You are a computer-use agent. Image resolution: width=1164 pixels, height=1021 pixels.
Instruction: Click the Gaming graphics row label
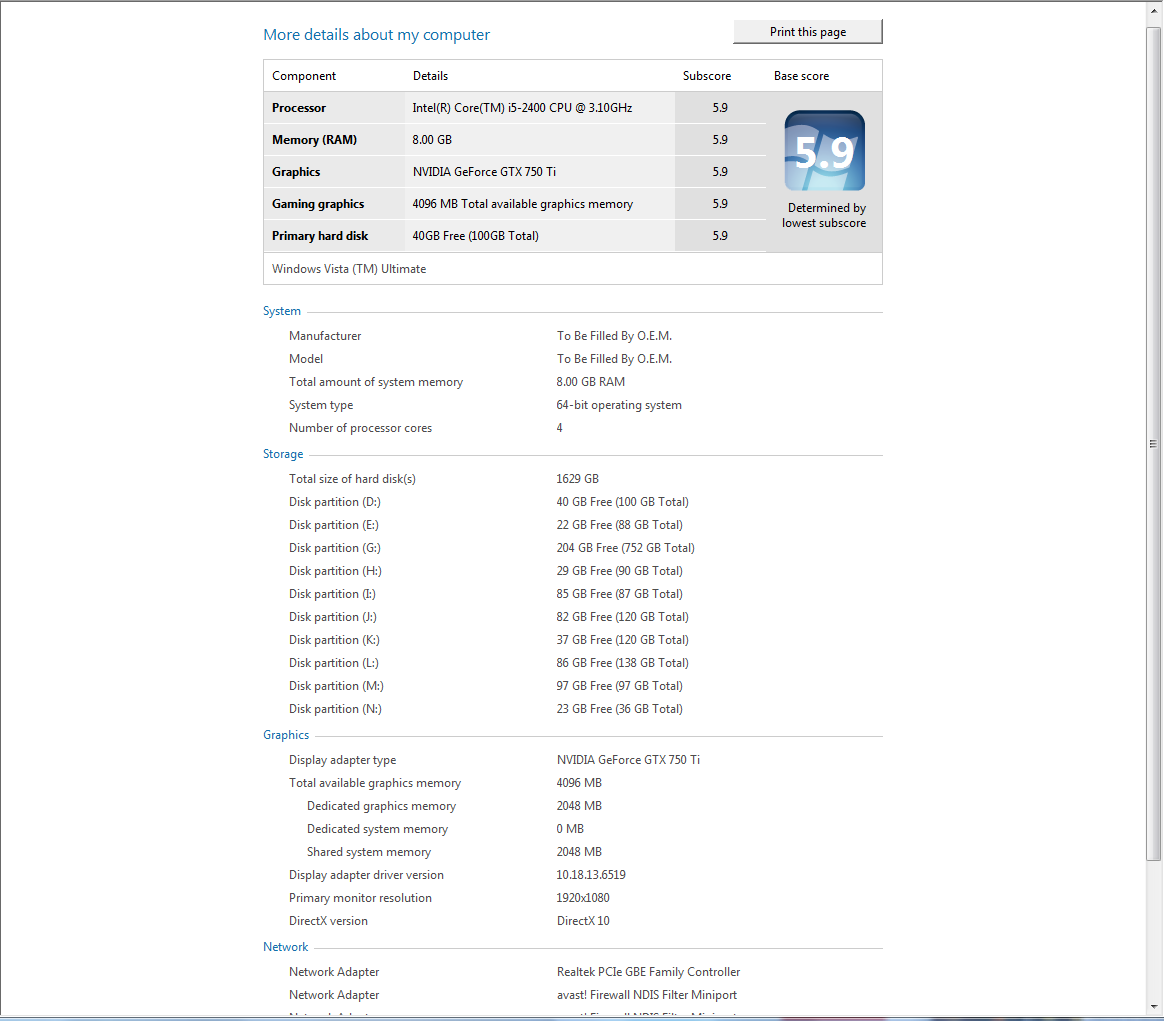[x=318, y=203]
